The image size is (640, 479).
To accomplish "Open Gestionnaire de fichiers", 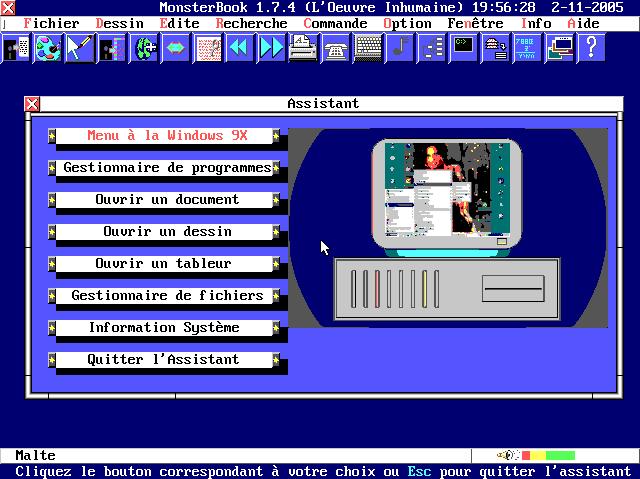I will tap(164, 295).
